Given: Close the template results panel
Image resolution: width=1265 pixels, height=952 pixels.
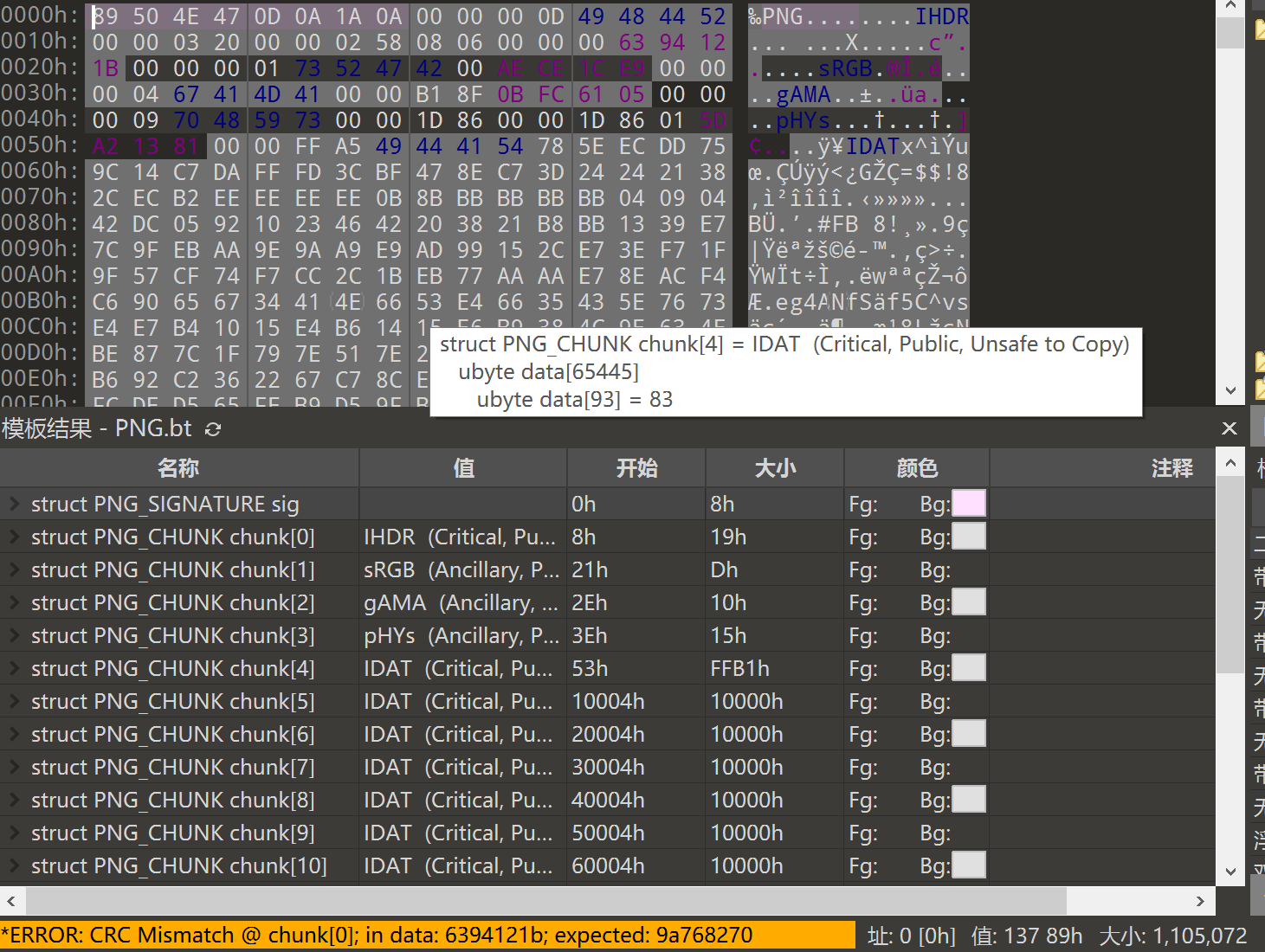Looking at the screenshot, I should [x=1229, y=428].
